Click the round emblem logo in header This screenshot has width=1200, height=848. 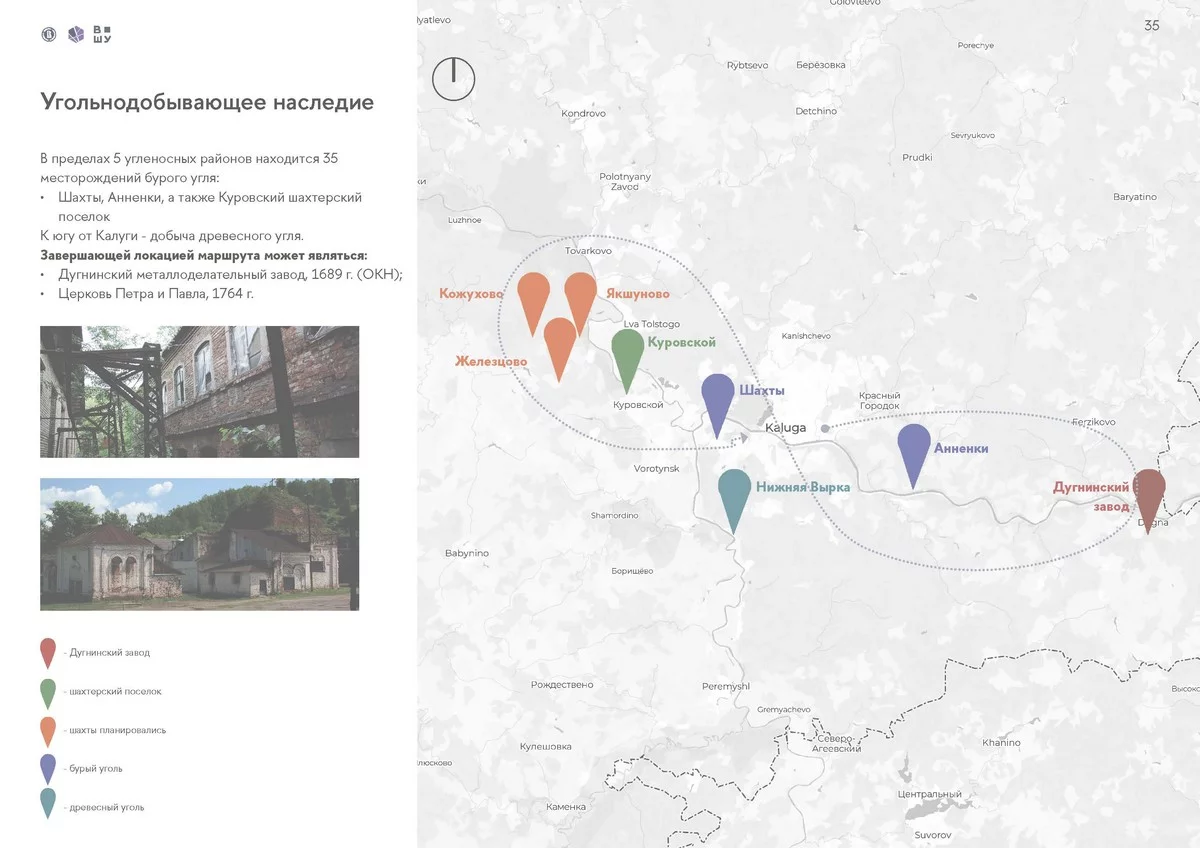[48, 35]
